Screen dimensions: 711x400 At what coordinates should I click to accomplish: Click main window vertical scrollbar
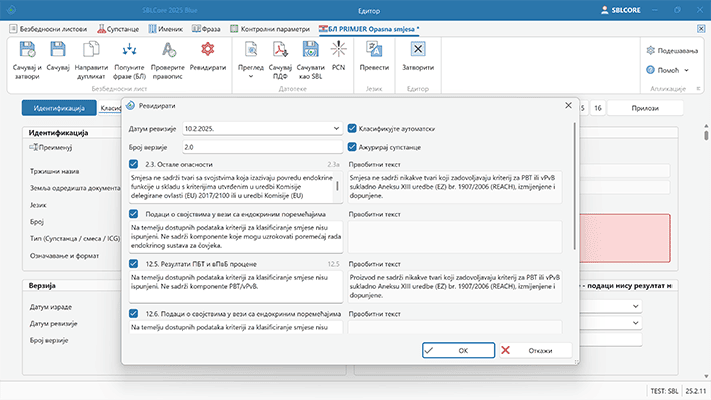click(706, 135)
